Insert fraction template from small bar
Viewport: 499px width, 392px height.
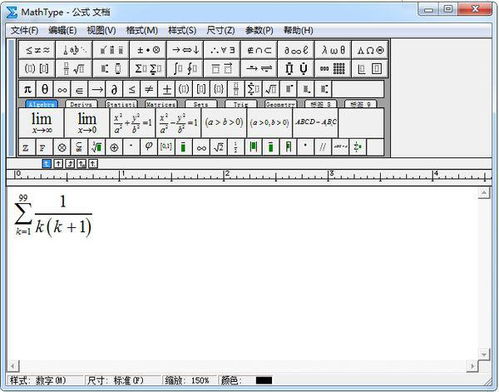(x=236, y=89)
